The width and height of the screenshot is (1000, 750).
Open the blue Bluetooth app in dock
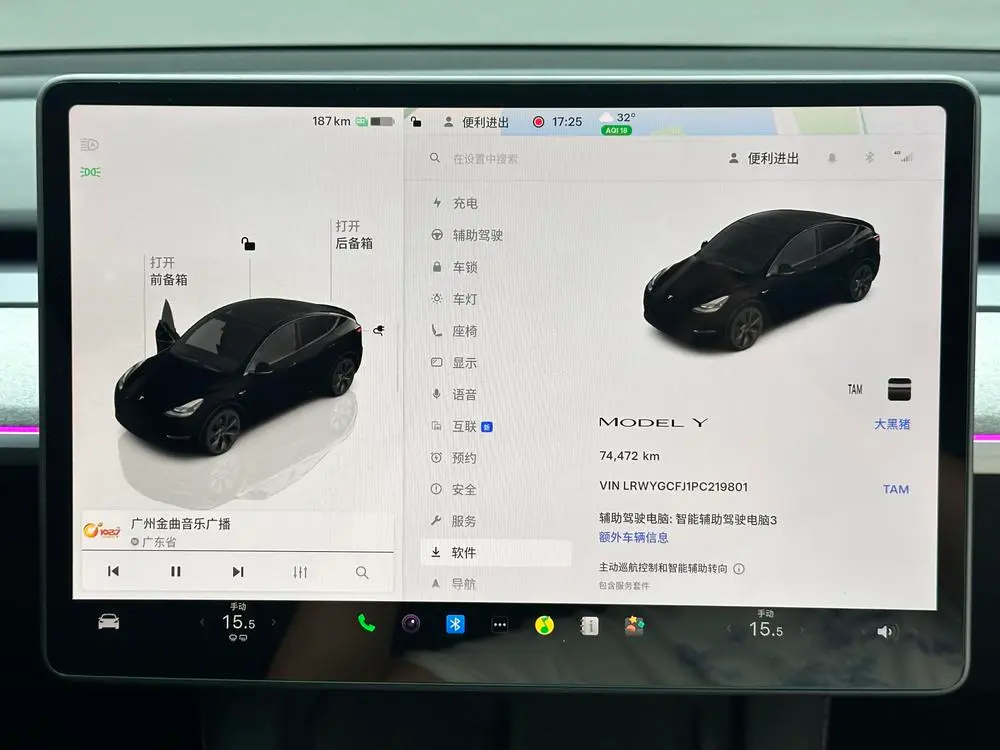[455, 624]
